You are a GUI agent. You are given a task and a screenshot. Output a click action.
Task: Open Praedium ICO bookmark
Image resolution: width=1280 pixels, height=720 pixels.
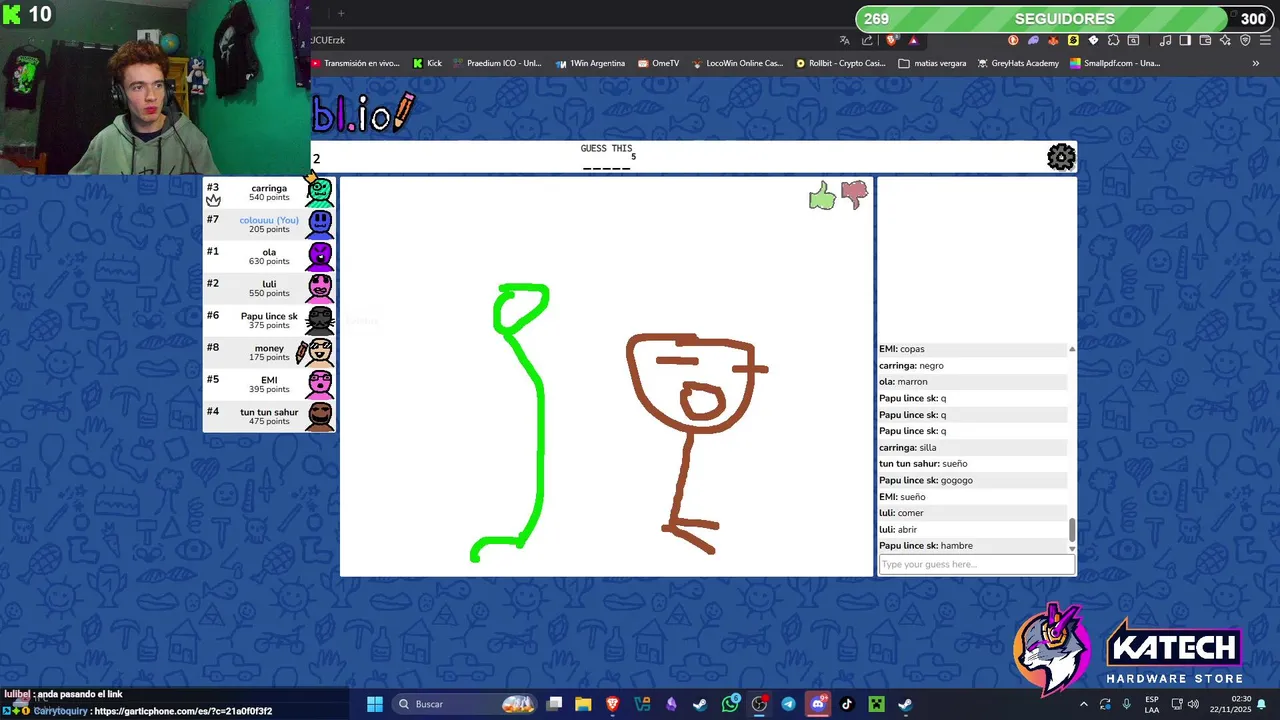tap(497, 63)
